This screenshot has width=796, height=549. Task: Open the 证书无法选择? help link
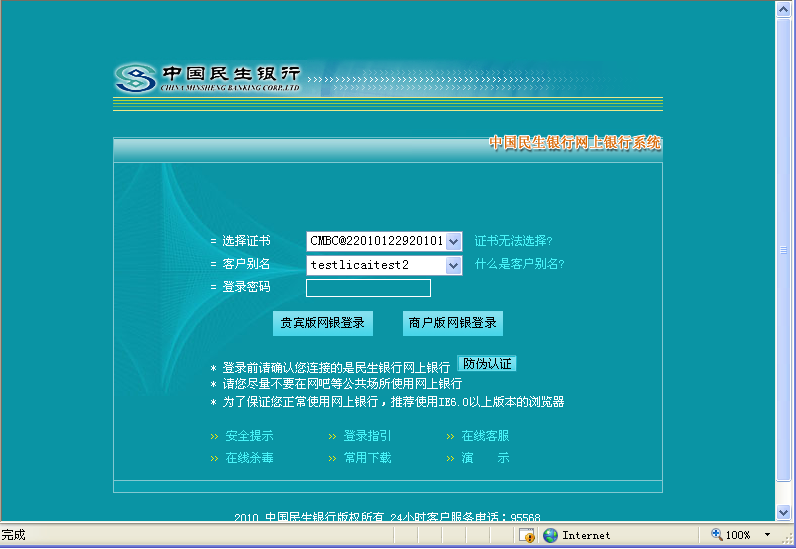point(513,241)
